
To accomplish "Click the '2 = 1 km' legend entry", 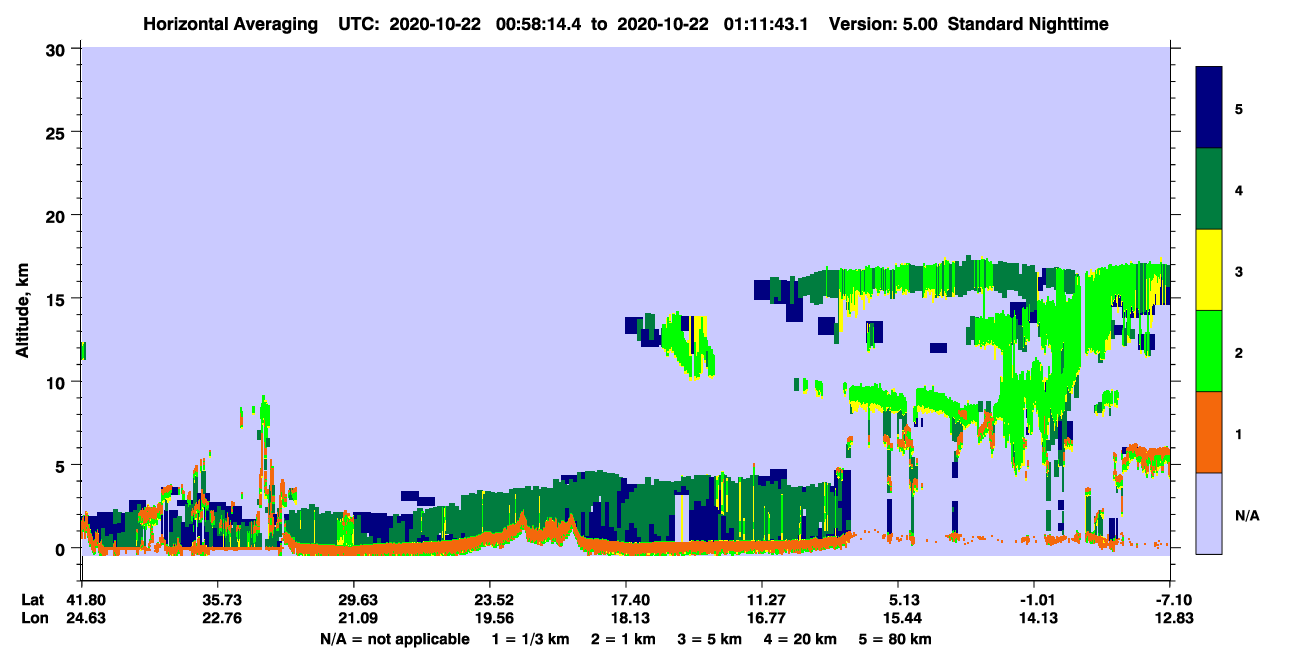I will [623, 639].
